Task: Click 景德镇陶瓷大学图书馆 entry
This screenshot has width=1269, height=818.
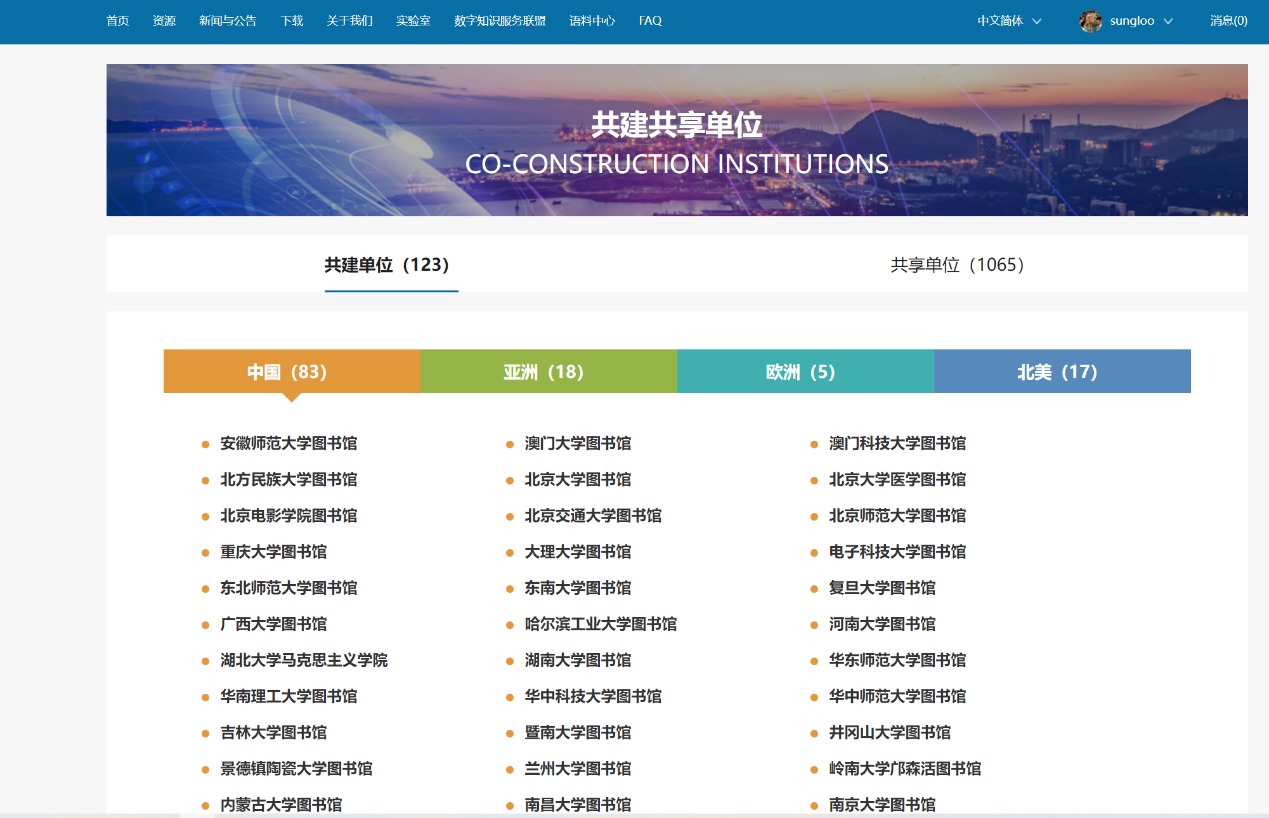Action: click(296, 768)
